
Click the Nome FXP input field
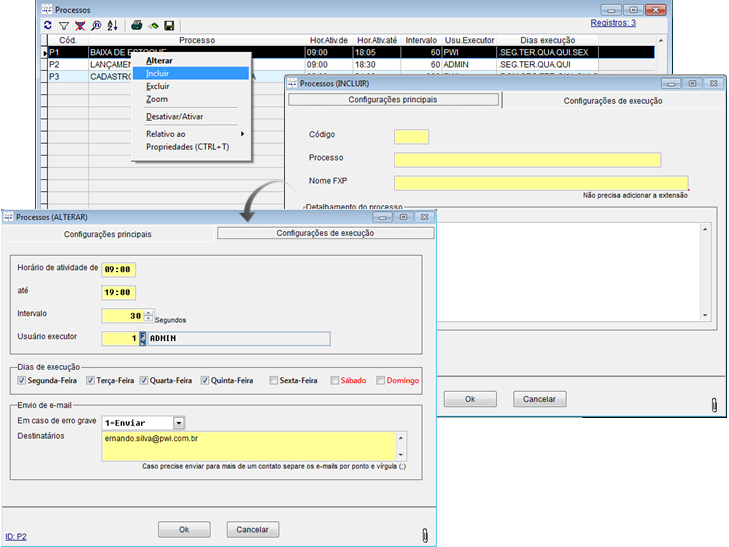(x=541, y=182)
